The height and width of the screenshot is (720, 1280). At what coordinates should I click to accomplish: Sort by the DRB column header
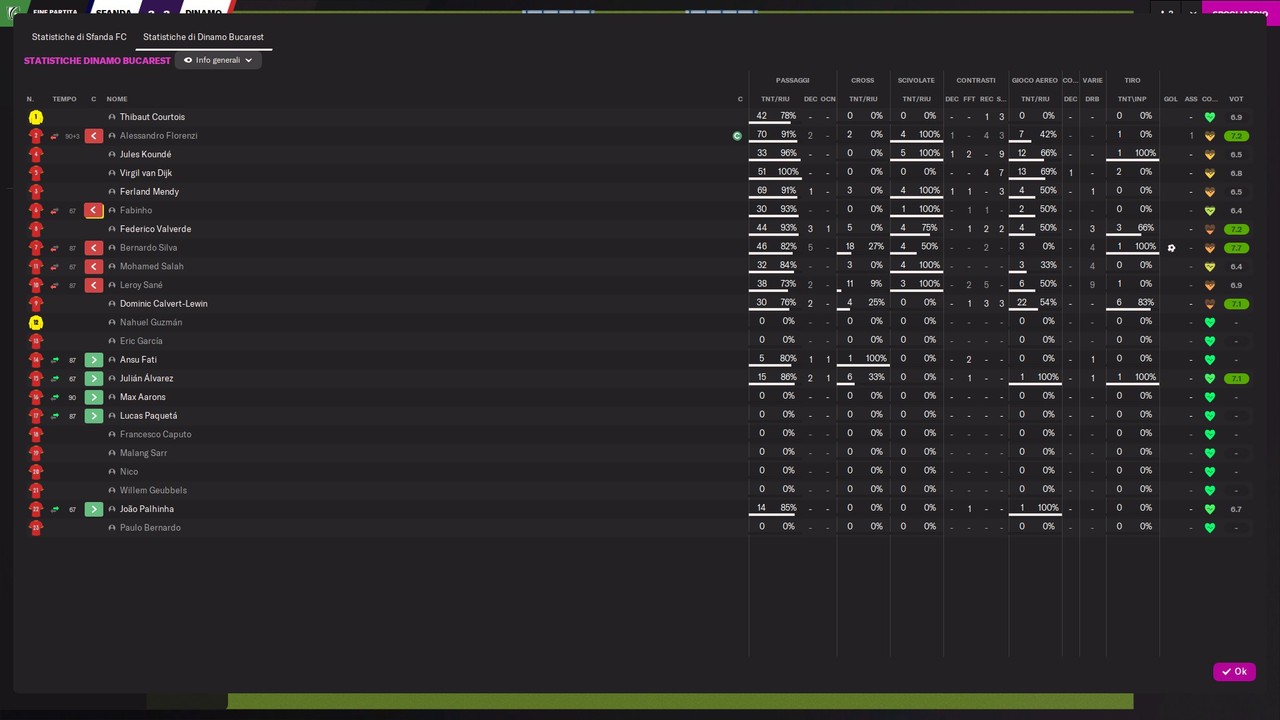point(1092,99)
